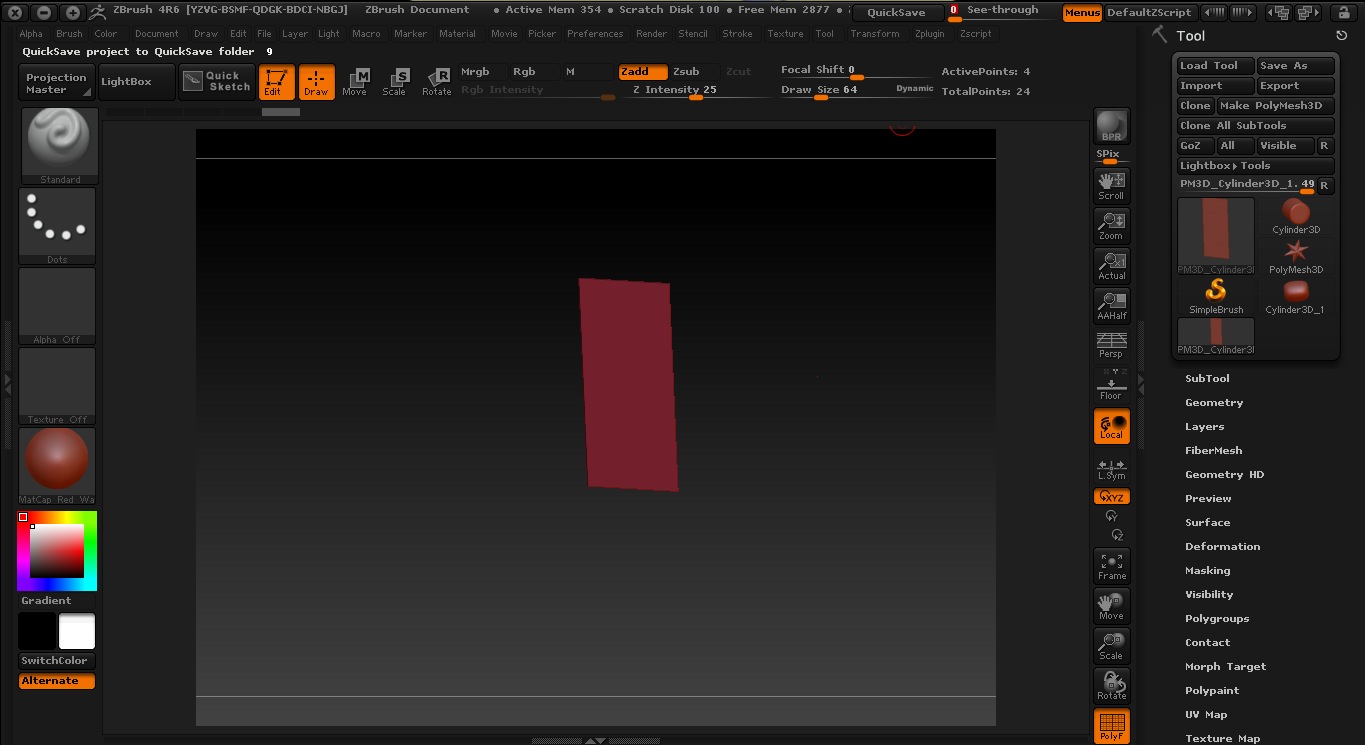
Task: Click the Save As button
Action: [x=1296, y=66]
